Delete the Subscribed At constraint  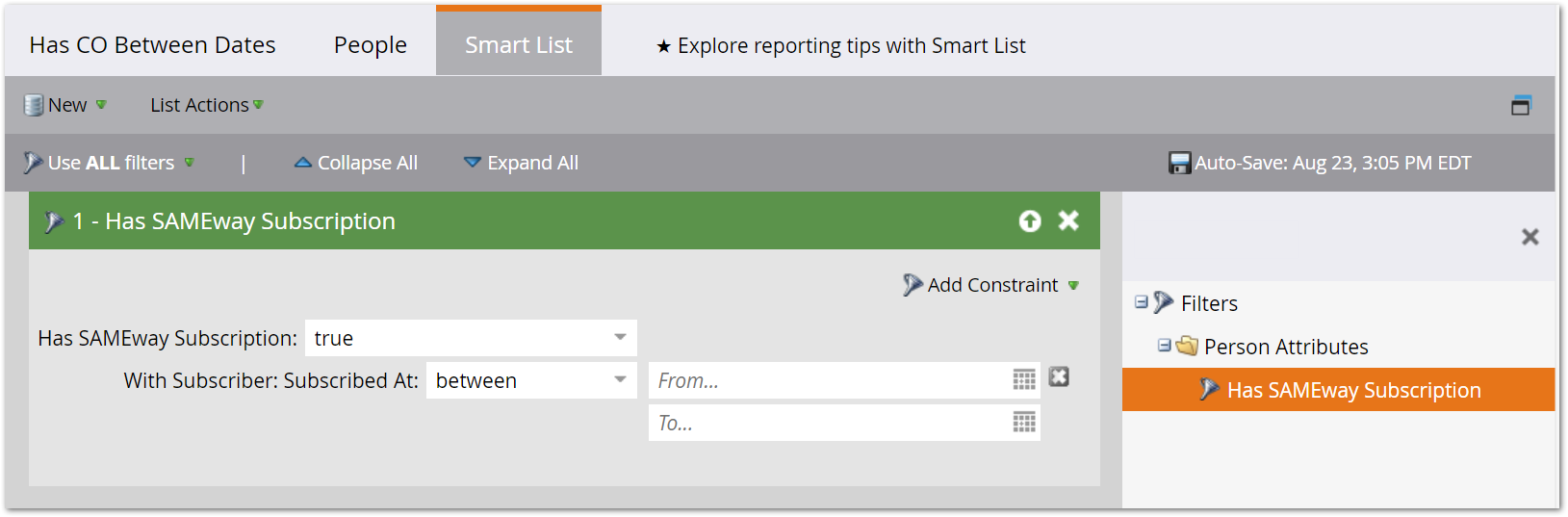tap(1059, 376)
